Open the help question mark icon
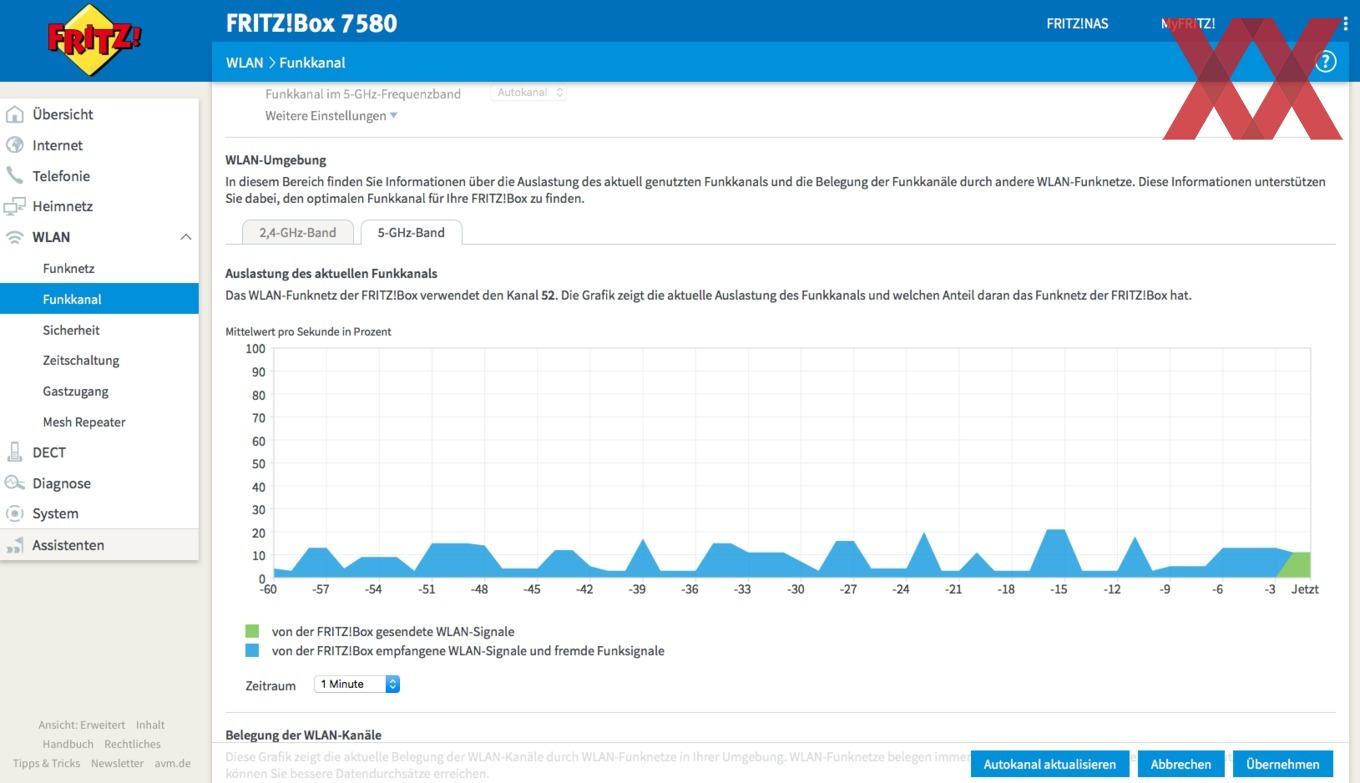 click(1326, 62)
